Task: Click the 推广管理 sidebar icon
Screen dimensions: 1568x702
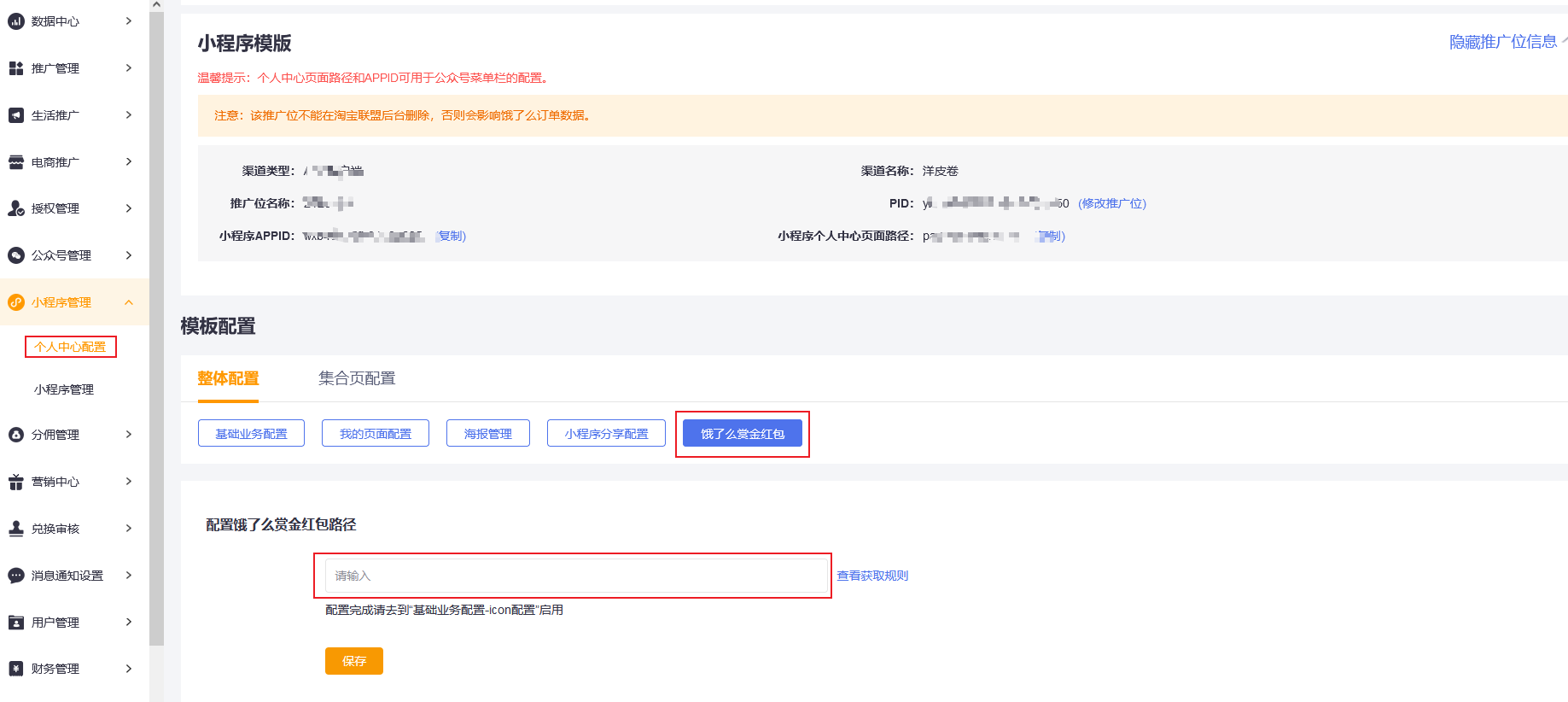Action: click(15, 68)
